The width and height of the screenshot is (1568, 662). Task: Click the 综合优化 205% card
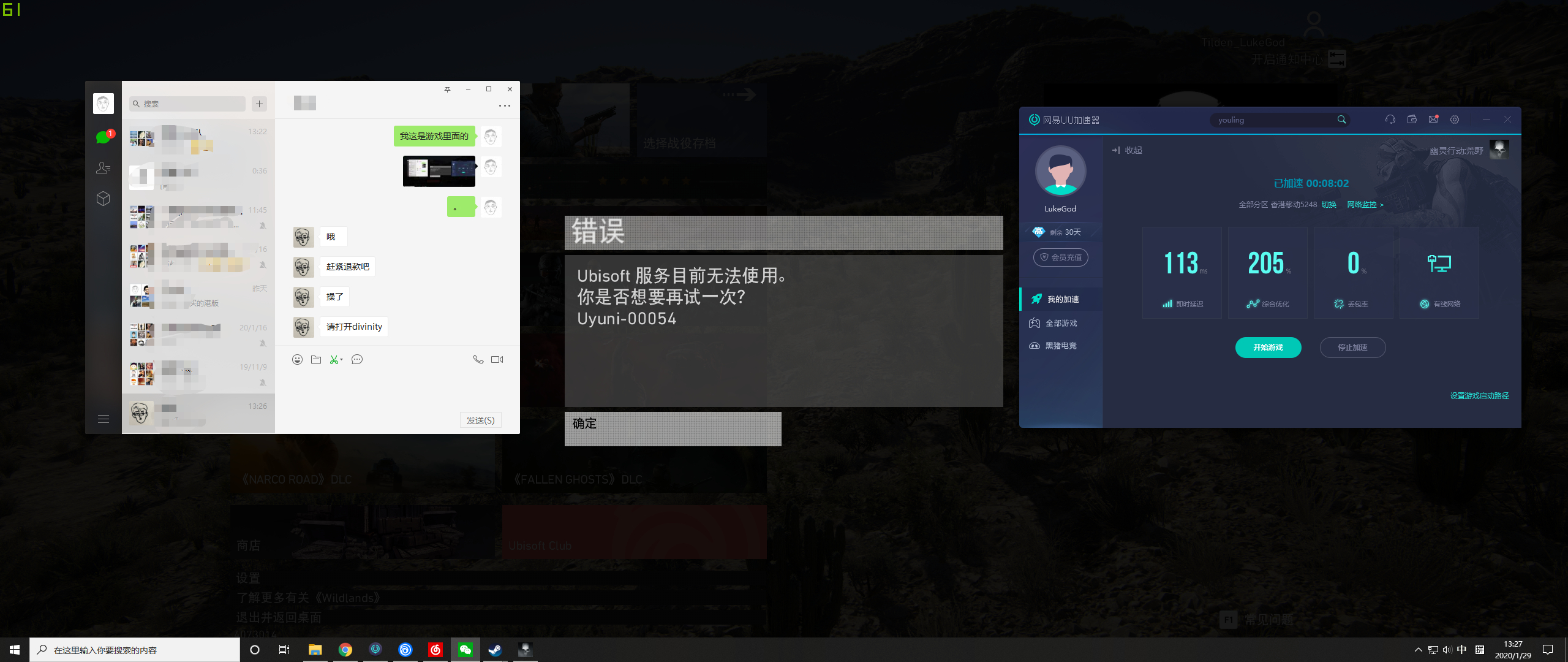pyautogui.click(x=1268, y=273)
